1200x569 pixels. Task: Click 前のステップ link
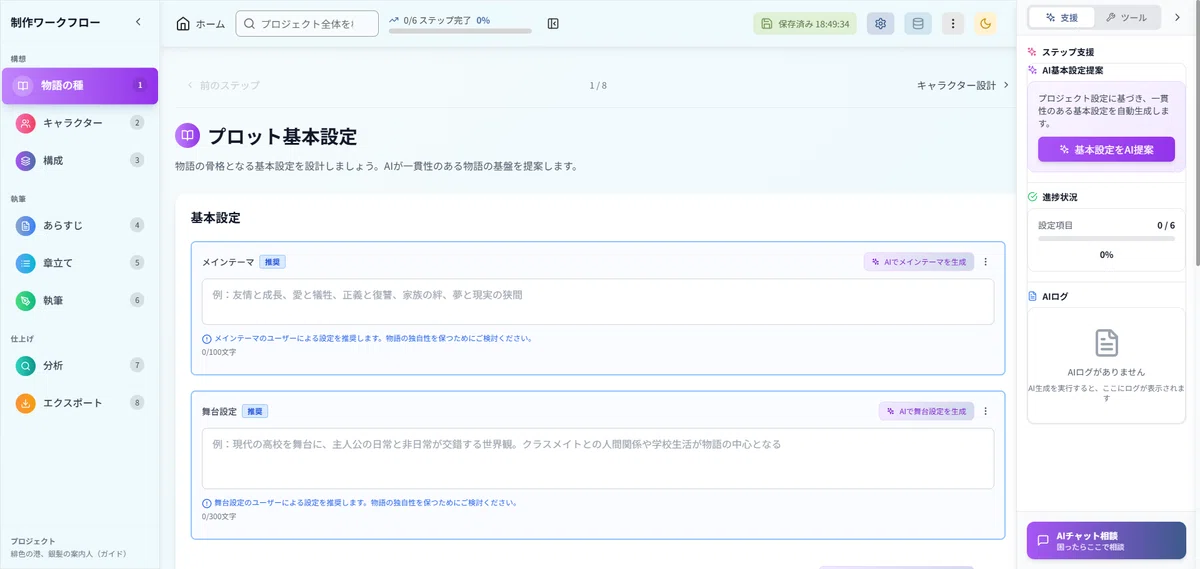coord(223,85)
